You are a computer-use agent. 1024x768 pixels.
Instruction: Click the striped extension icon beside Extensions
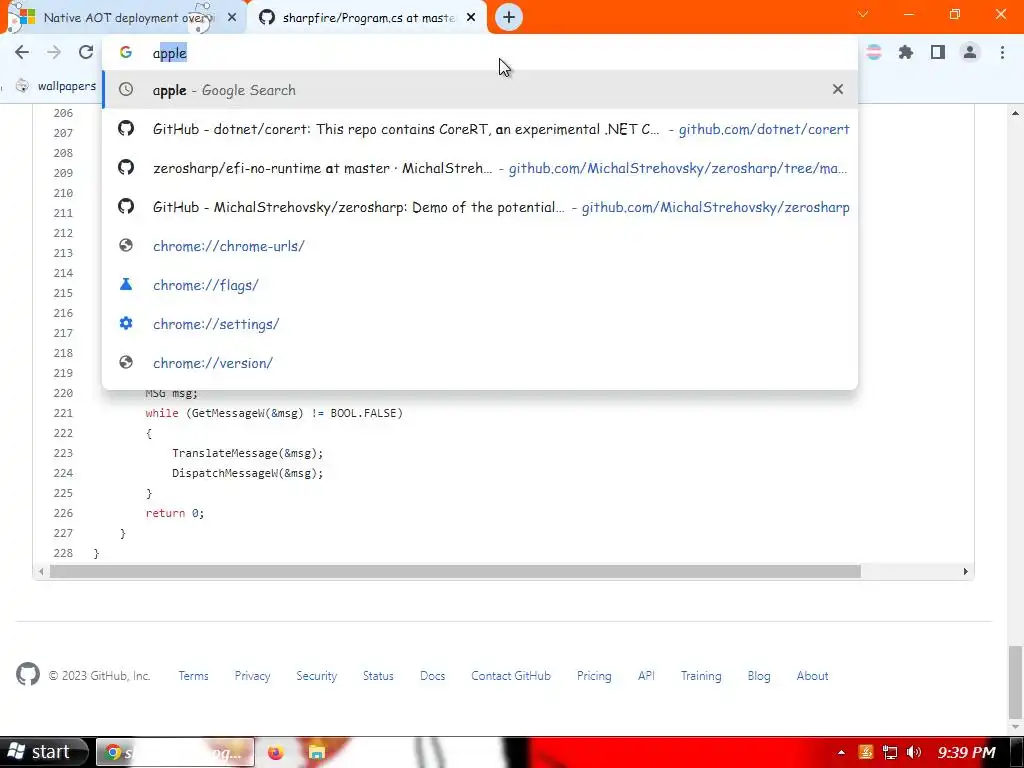coord(874,52)
